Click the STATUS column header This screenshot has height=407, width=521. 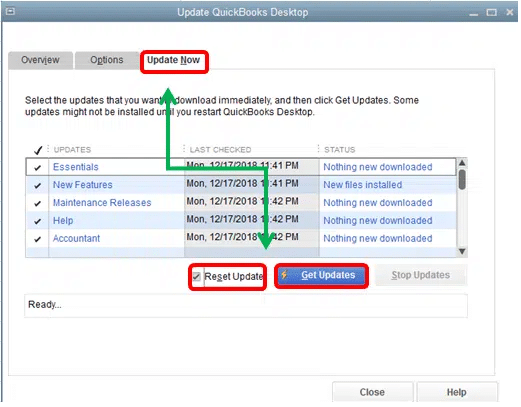[x=340, y=150]
